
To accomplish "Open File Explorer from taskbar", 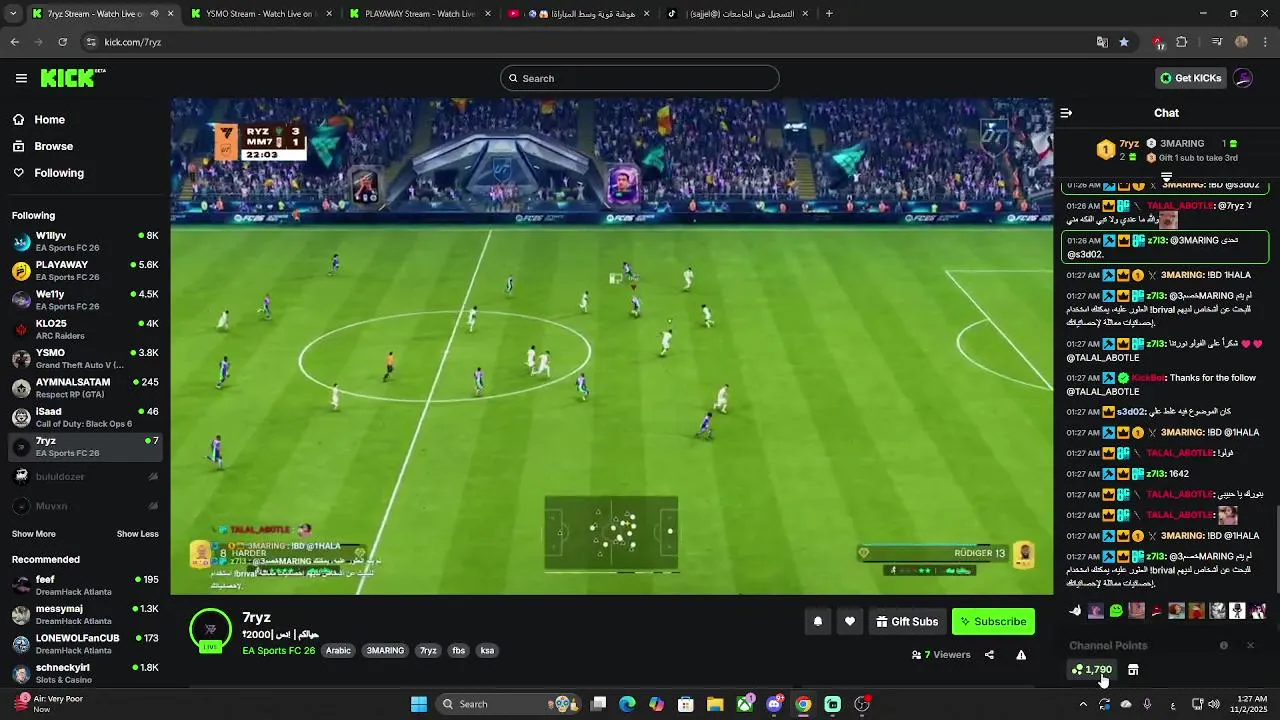I will point(715,704).
